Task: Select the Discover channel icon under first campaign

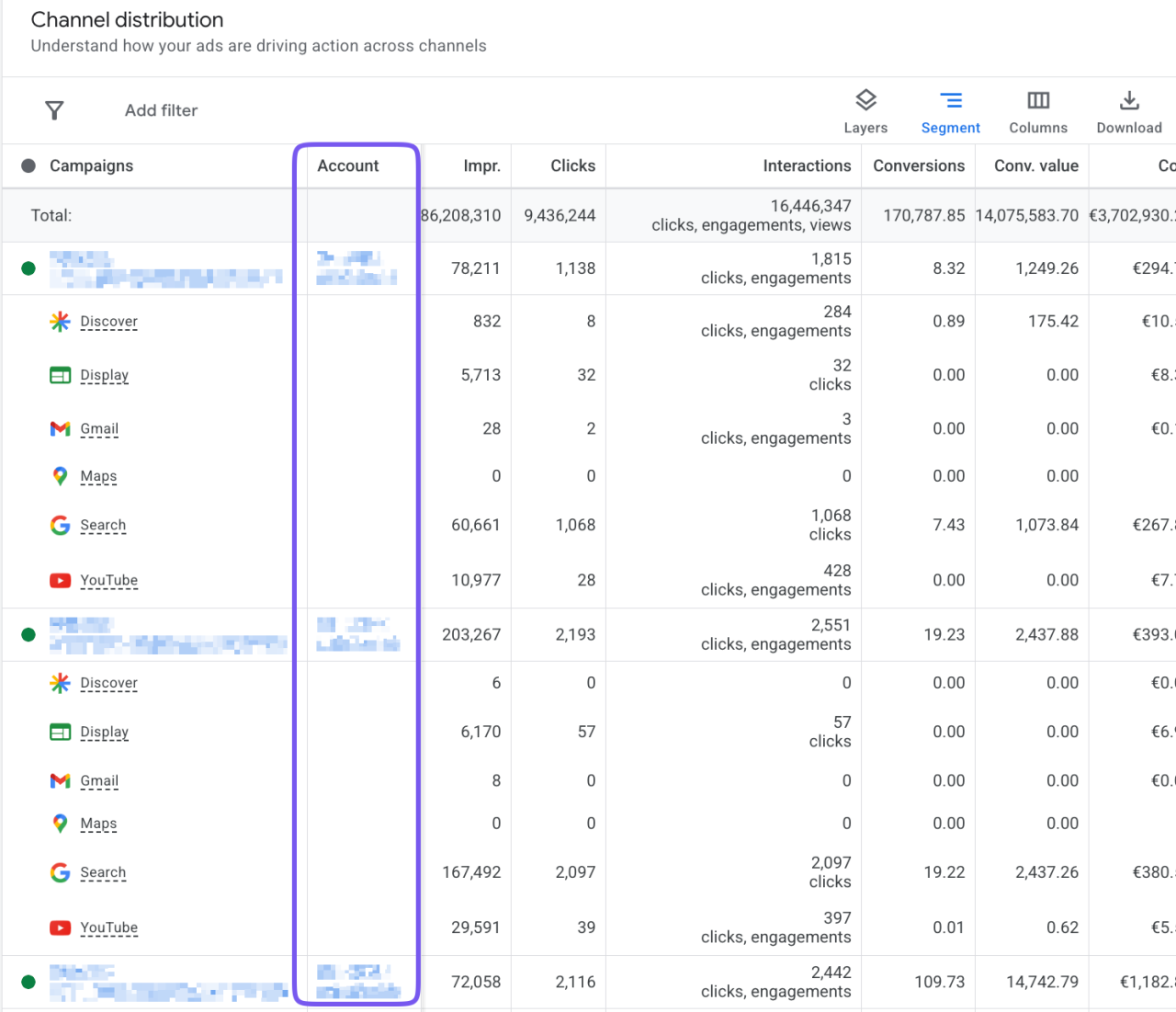Action: pyautogui.click(x=60, y=322)
